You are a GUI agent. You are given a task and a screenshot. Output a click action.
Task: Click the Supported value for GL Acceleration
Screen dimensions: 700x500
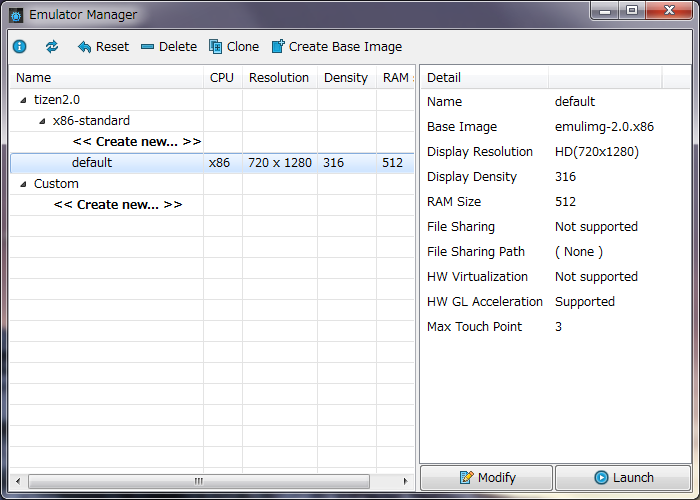tap(585, 302)
